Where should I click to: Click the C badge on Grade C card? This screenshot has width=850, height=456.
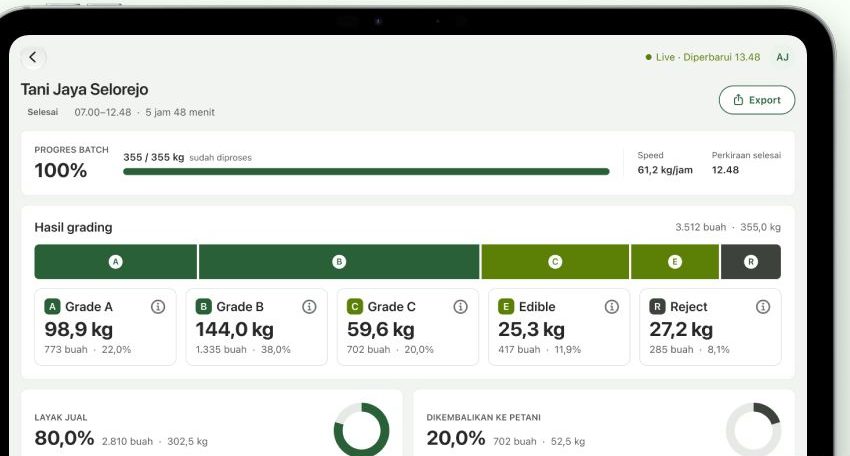click(355, 307)
